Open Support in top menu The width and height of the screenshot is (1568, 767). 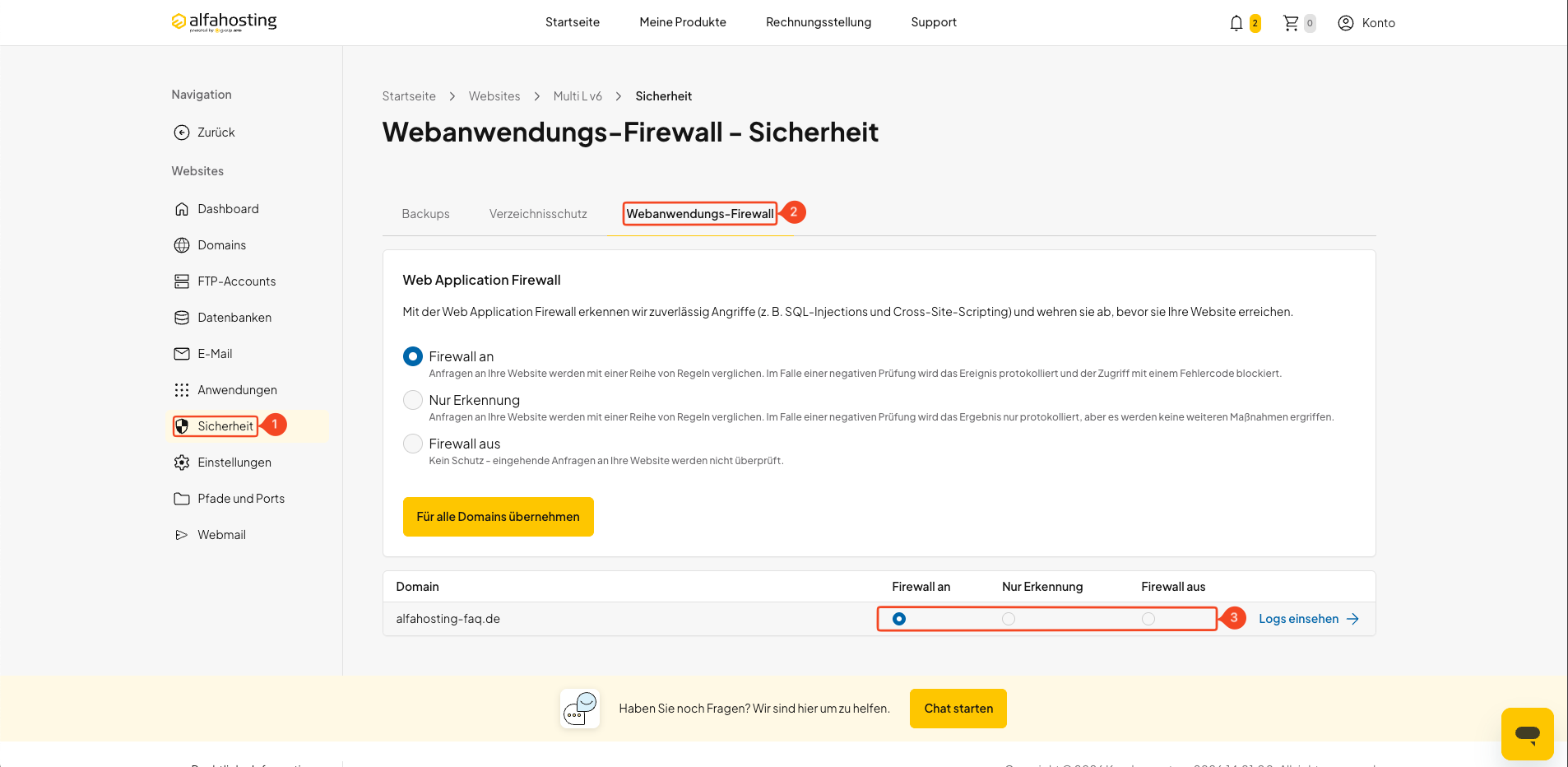pos(934,22)
